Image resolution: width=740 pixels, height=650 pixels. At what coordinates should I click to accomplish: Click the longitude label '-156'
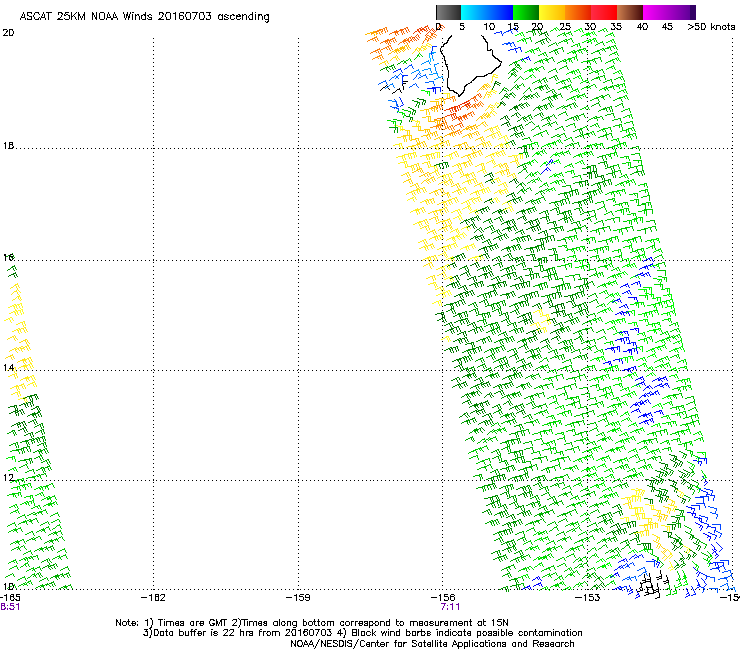coord(443,598)
